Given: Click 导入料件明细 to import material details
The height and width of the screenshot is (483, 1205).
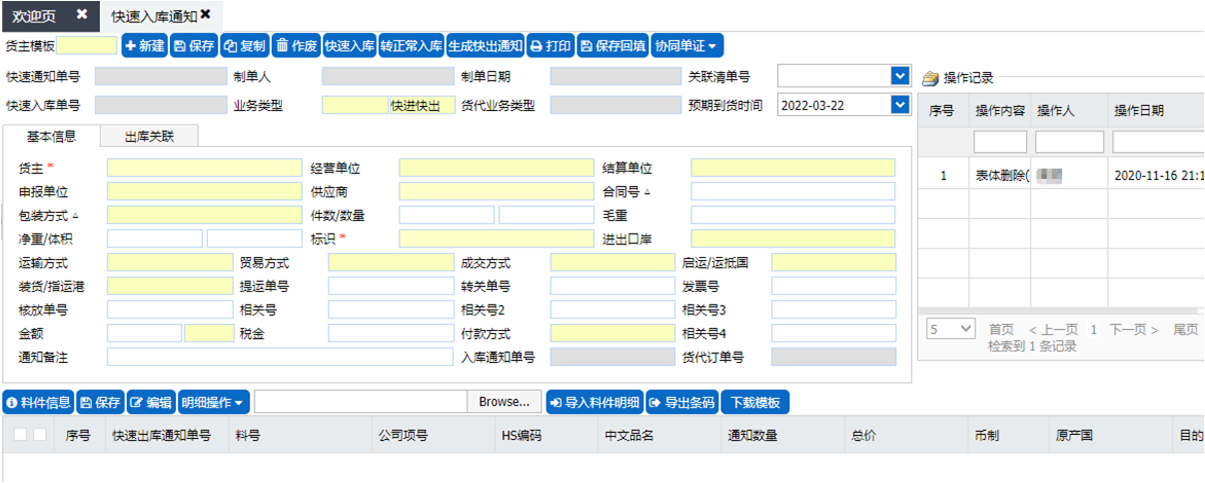Looking at the screenshot, I should tap(594, 403).
